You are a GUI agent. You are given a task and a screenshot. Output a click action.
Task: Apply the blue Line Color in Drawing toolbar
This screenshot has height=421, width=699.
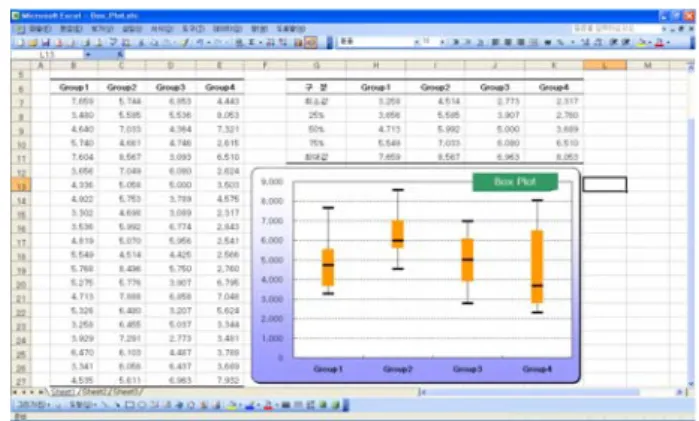pos(250,405)
